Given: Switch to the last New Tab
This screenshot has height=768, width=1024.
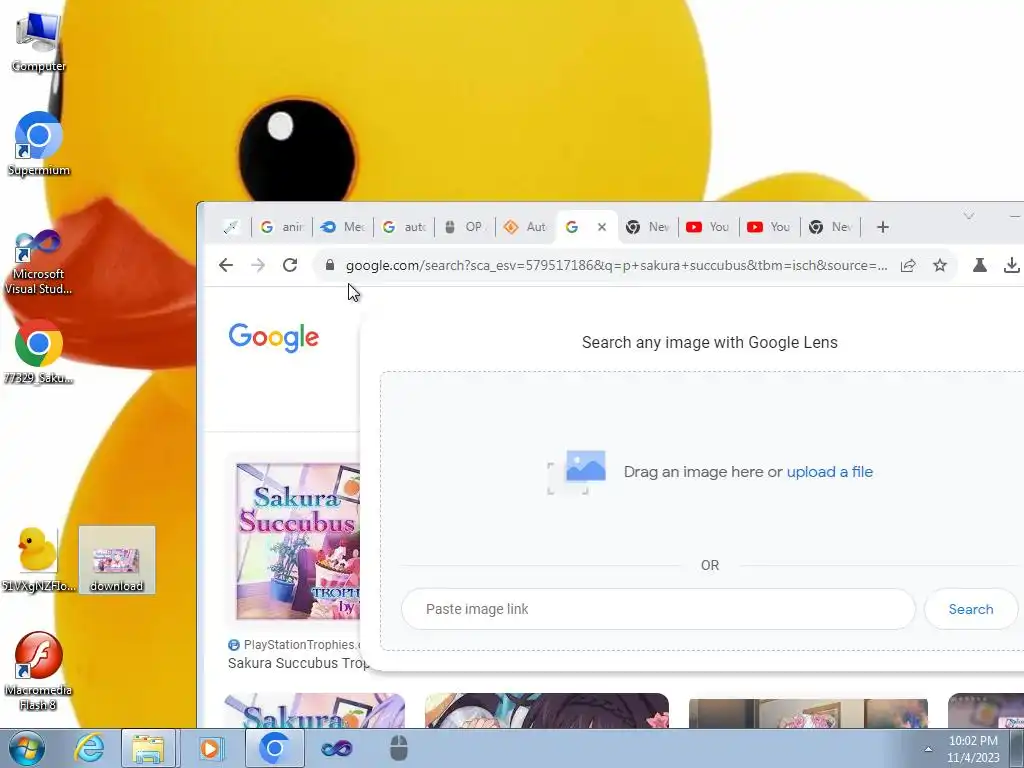Looking at the screenshot, I should (831, 227).
